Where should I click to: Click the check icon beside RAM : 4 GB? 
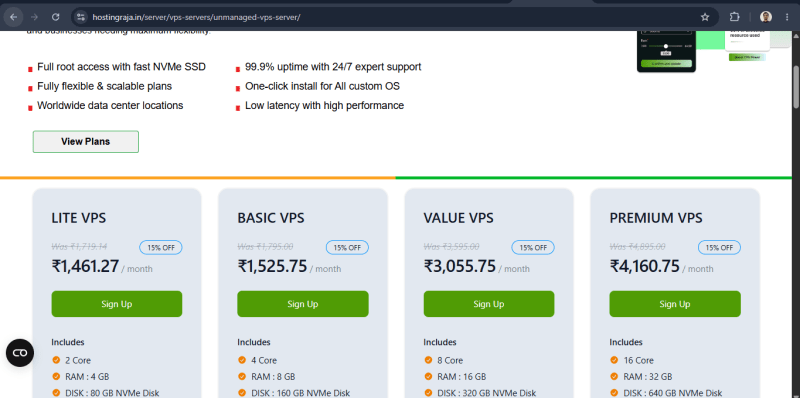click(x=56, y=376)
